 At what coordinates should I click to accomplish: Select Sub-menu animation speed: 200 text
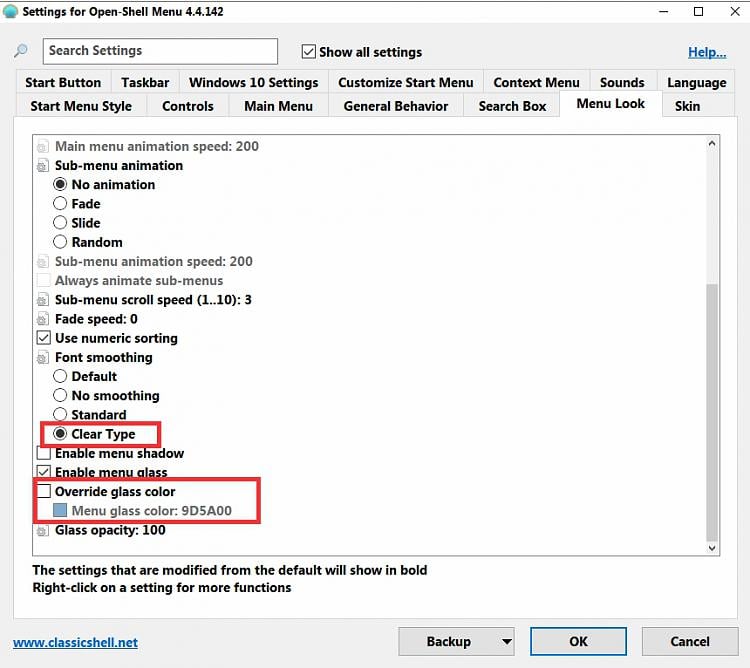154,262
